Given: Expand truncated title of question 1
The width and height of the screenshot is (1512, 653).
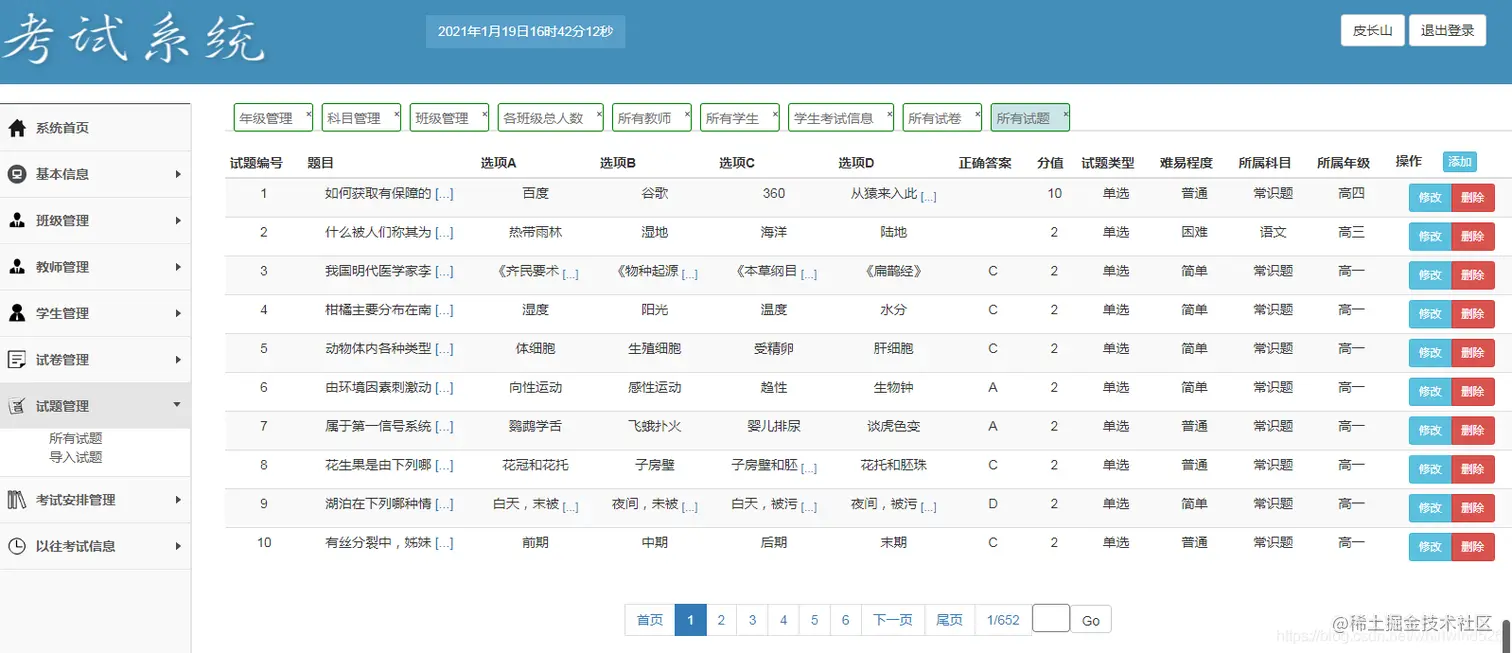Looking at the screenshot, I should coord(444,194).
